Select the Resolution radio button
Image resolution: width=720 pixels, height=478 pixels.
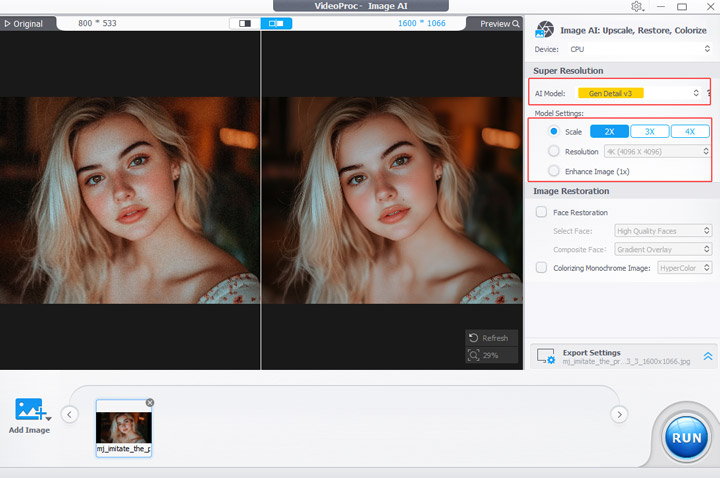click(554, 151)
